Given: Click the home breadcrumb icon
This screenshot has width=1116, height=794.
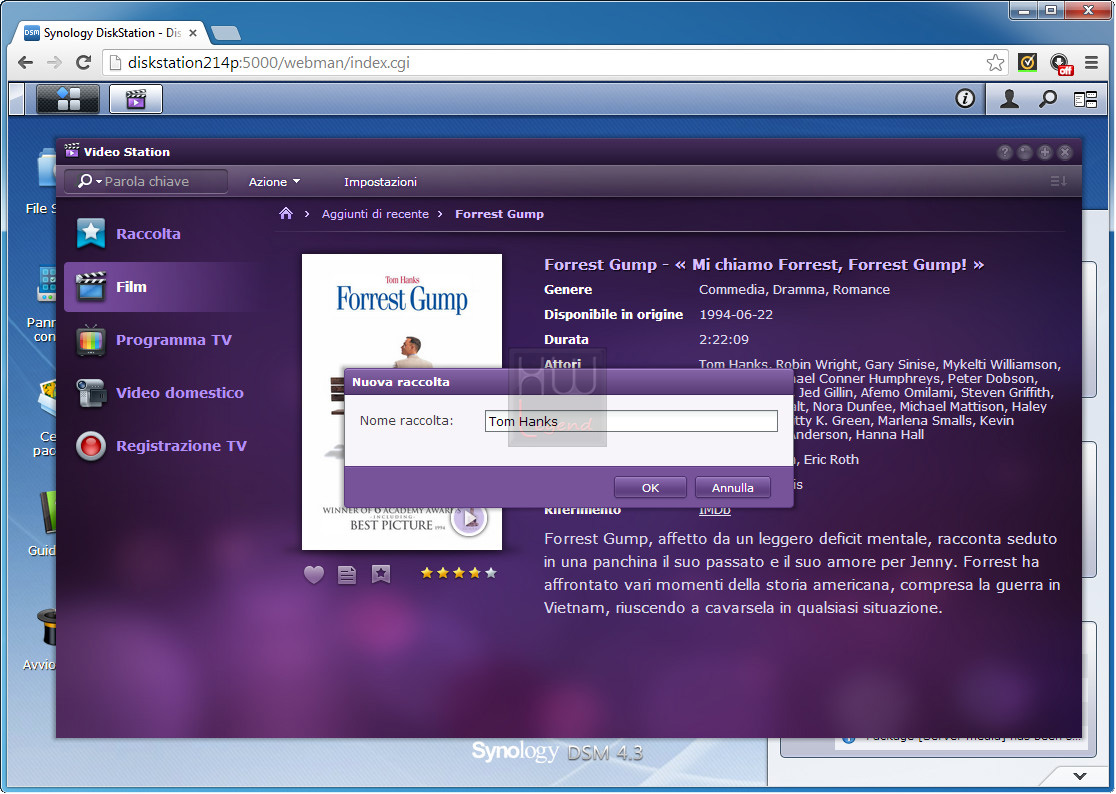Looking at the screenshot, I should 286,213.
